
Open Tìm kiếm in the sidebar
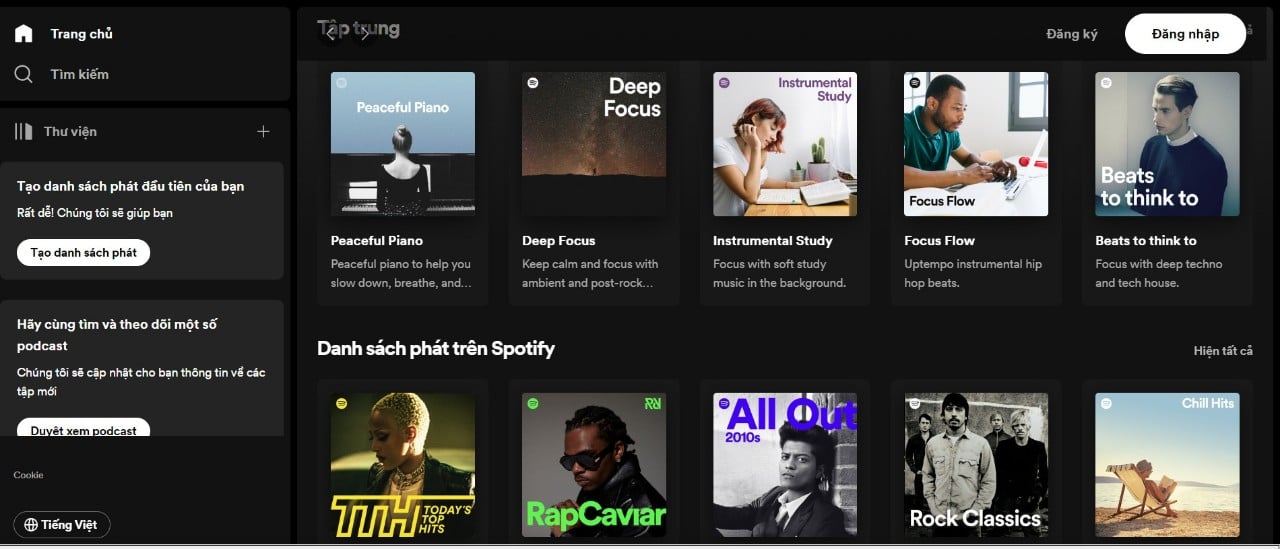[x=80, y=74]
